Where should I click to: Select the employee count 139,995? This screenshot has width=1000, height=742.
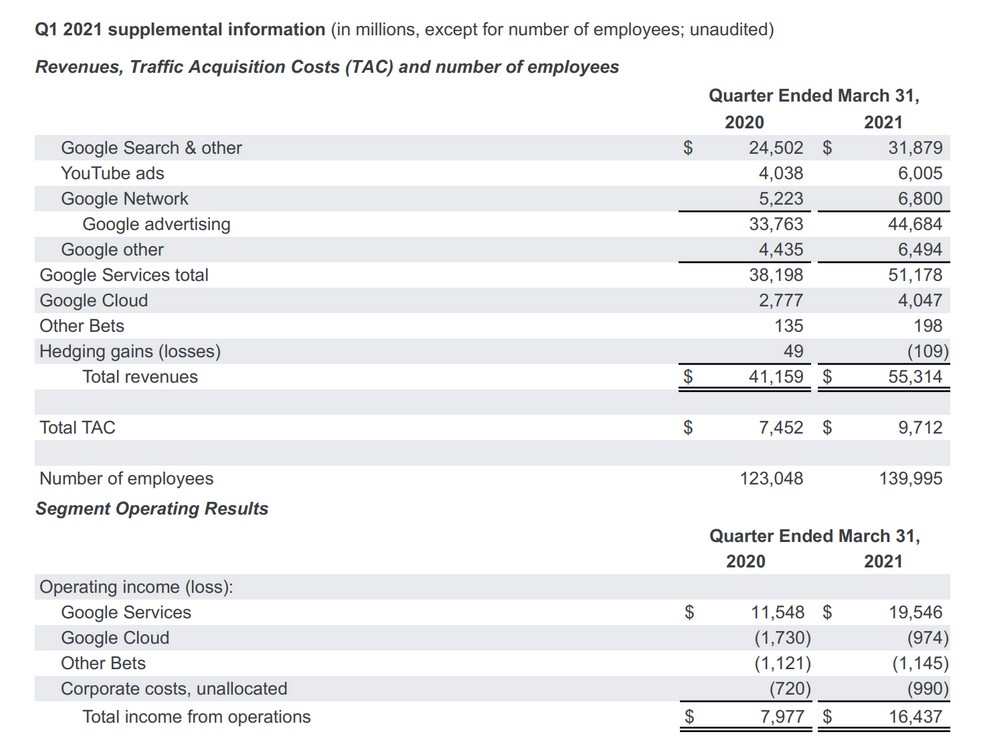[910, 479]
